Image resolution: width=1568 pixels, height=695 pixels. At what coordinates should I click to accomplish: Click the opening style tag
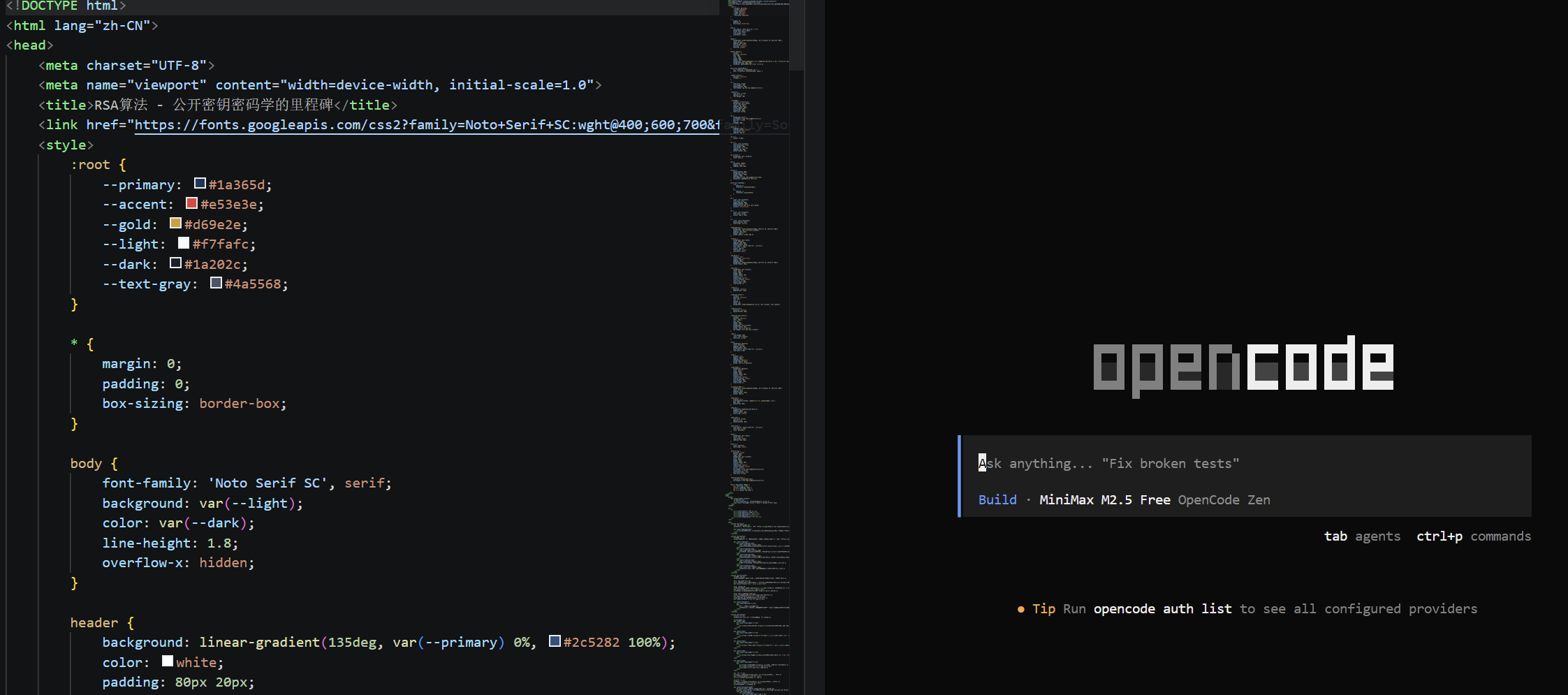(x=66, y=145)
